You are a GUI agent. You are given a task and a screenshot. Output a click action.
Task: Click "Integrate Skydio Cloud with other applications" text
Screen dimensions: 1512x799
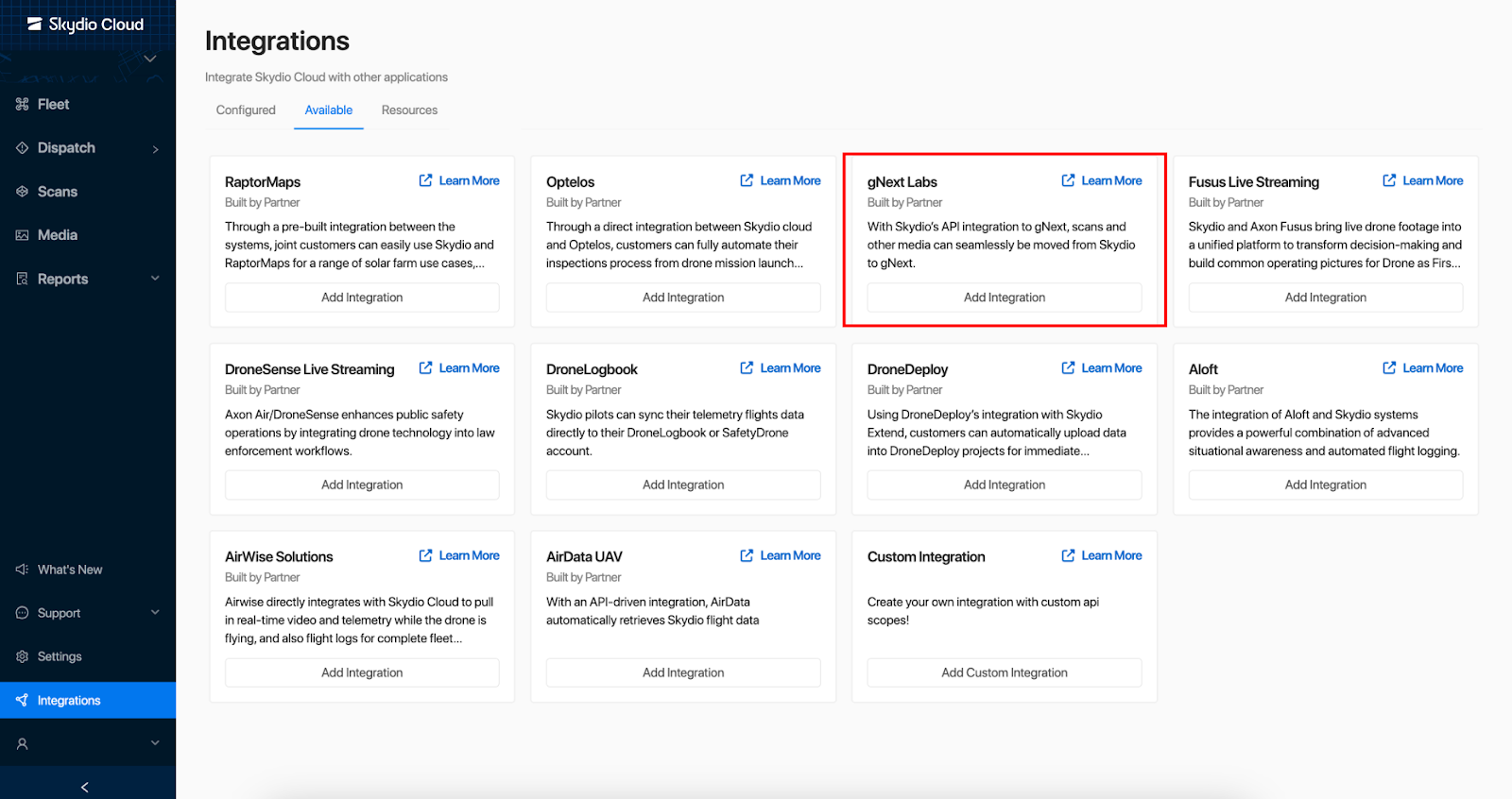326,77
